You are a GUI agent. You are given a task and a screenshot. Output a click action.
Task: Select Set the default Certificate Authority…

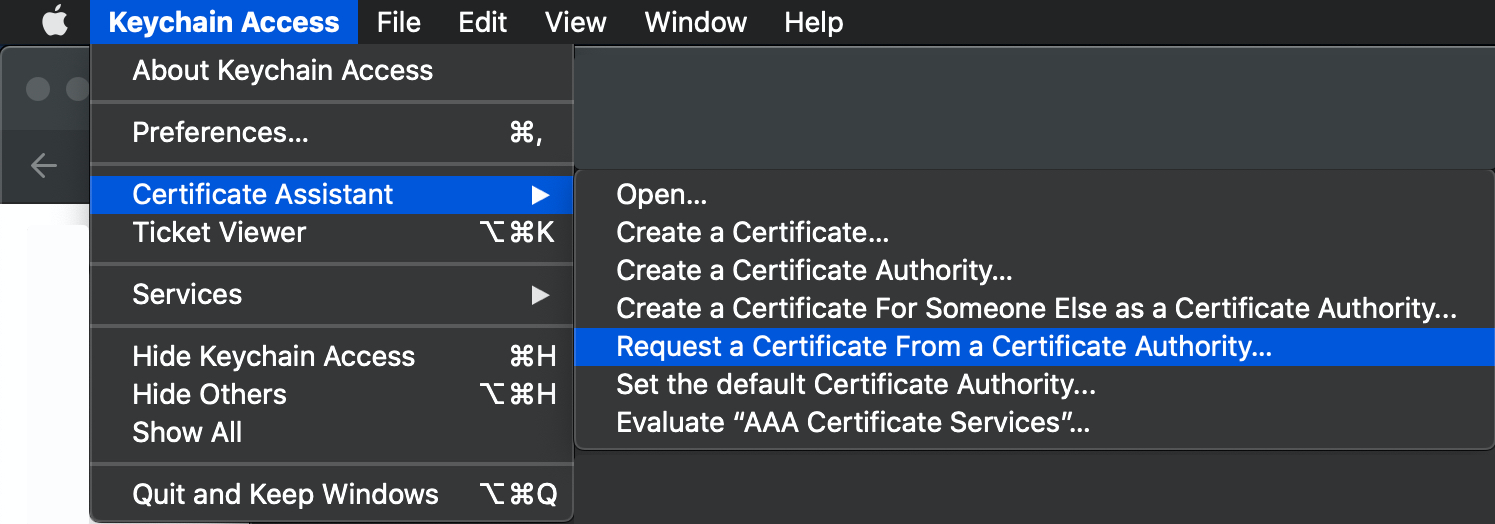[1035, 384]
